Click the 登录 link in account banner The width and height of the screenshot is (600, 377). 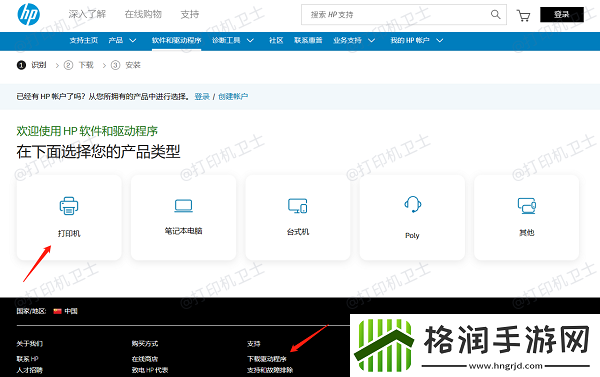(202, 96)
